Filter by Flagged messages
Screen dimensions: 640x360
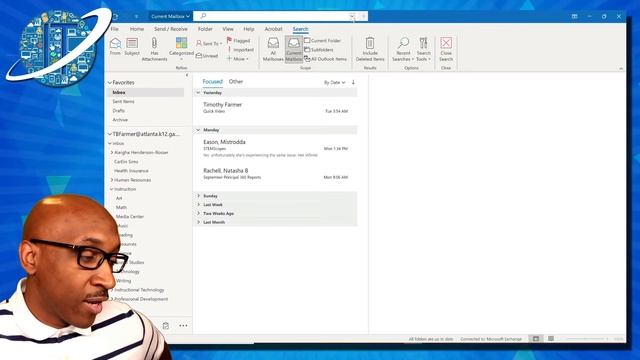pyautogui.click(x=238, y=40)
